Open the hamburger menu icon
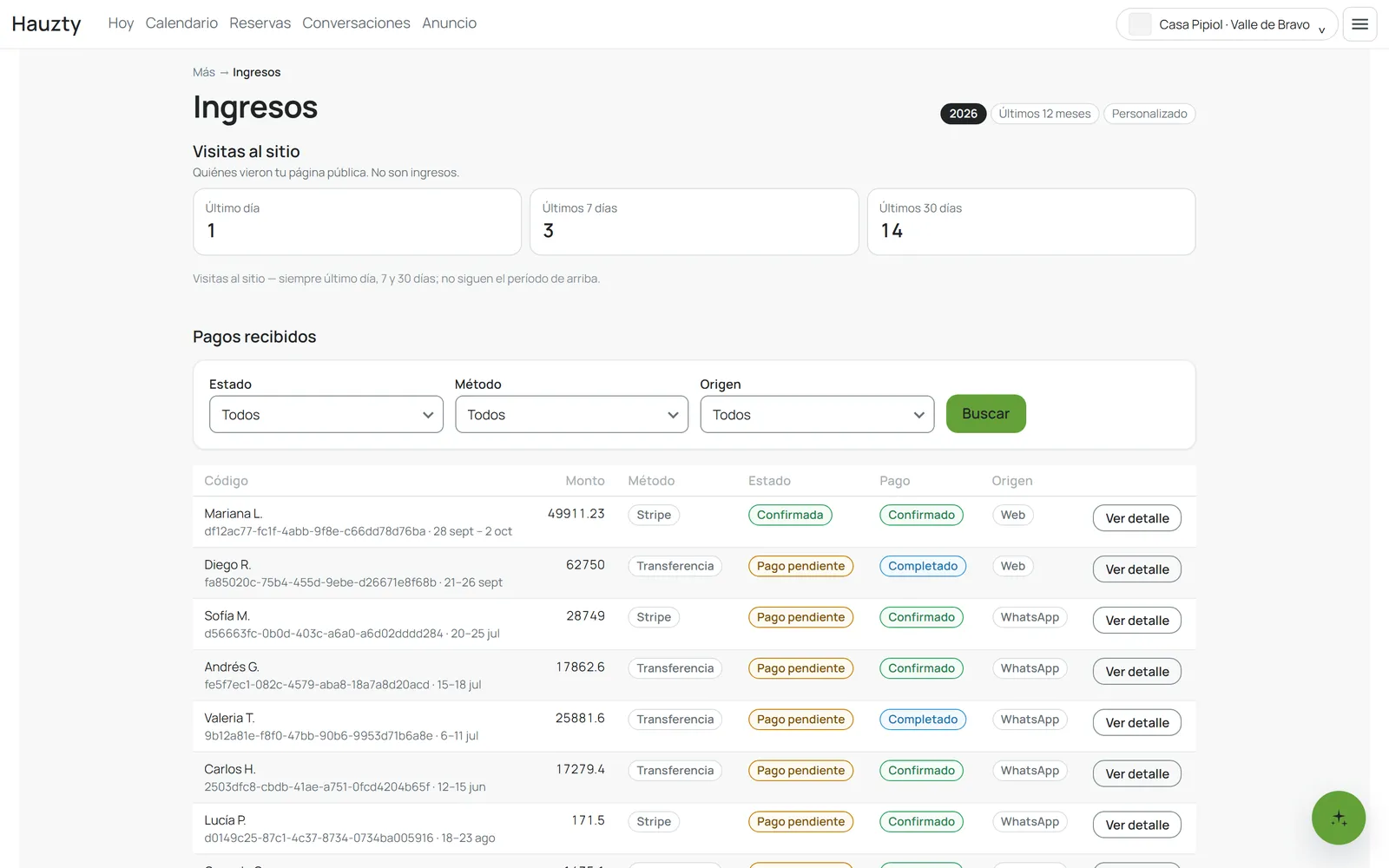This screenshot has width=1389, height=868. coord(1359,24)
